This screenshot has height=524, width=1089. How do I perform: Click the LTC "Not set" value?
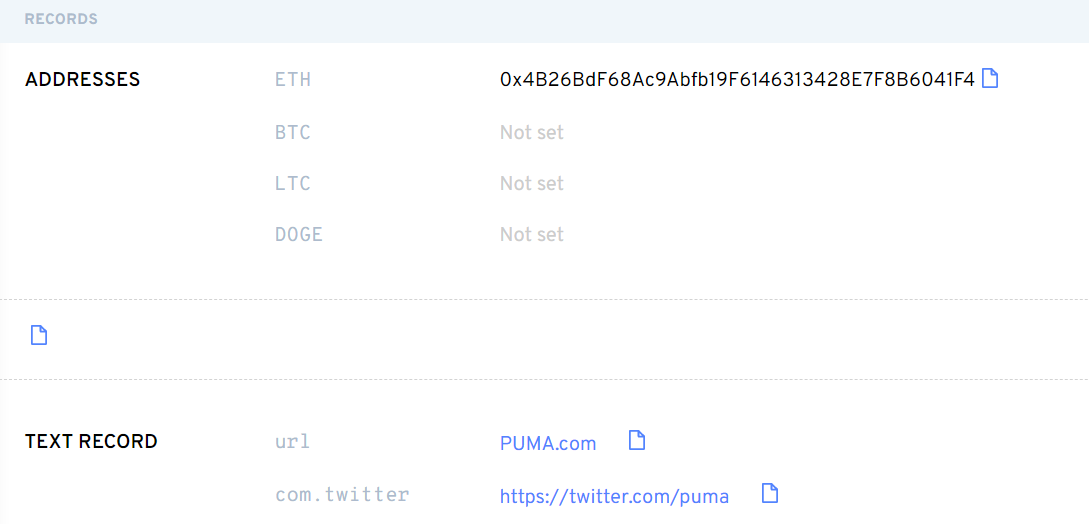531,183
